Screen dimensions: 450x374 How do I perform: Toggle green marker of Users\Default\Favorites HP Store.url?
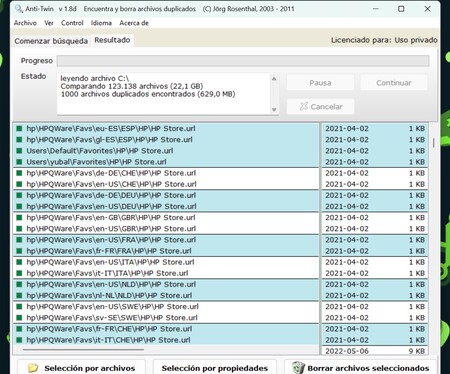[x=19, y=151]
